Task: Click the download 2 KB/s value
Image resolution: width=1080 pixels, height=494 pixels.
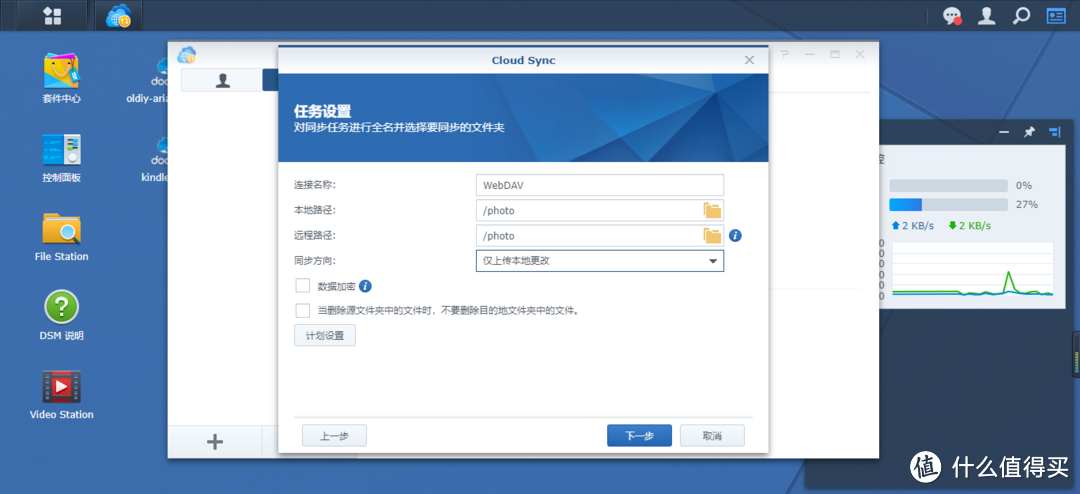Action: (x=969, y=226)
